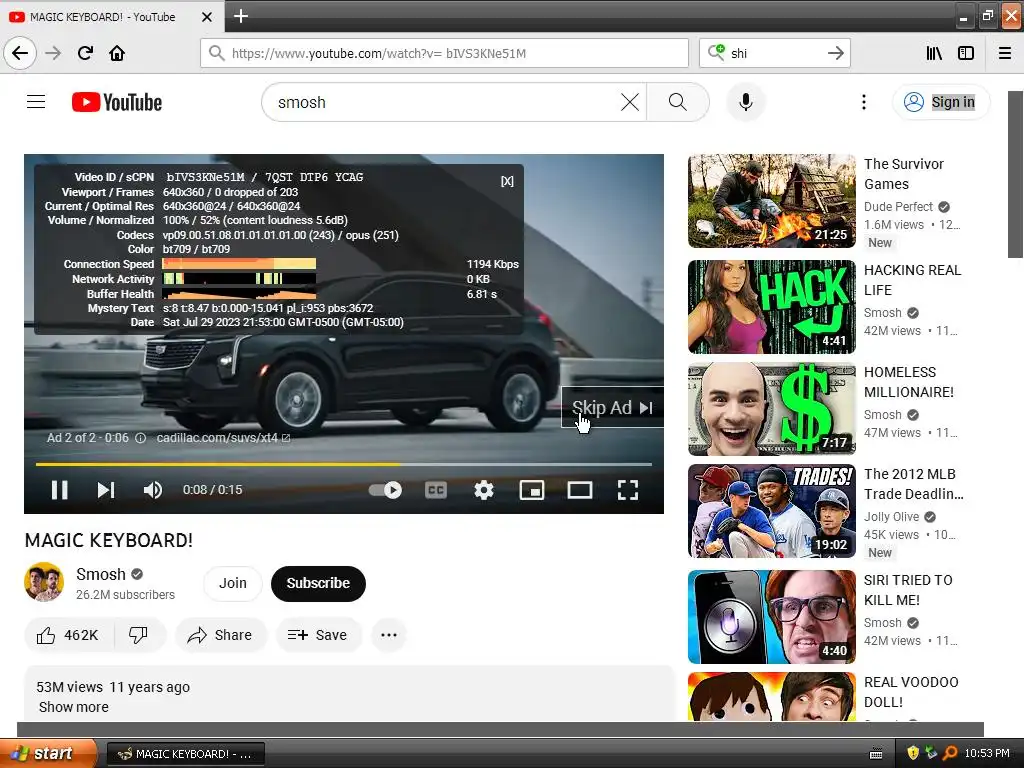Open Smosh channel avatar
This screenshot has width=1024, height=768.
click(44, 582)
